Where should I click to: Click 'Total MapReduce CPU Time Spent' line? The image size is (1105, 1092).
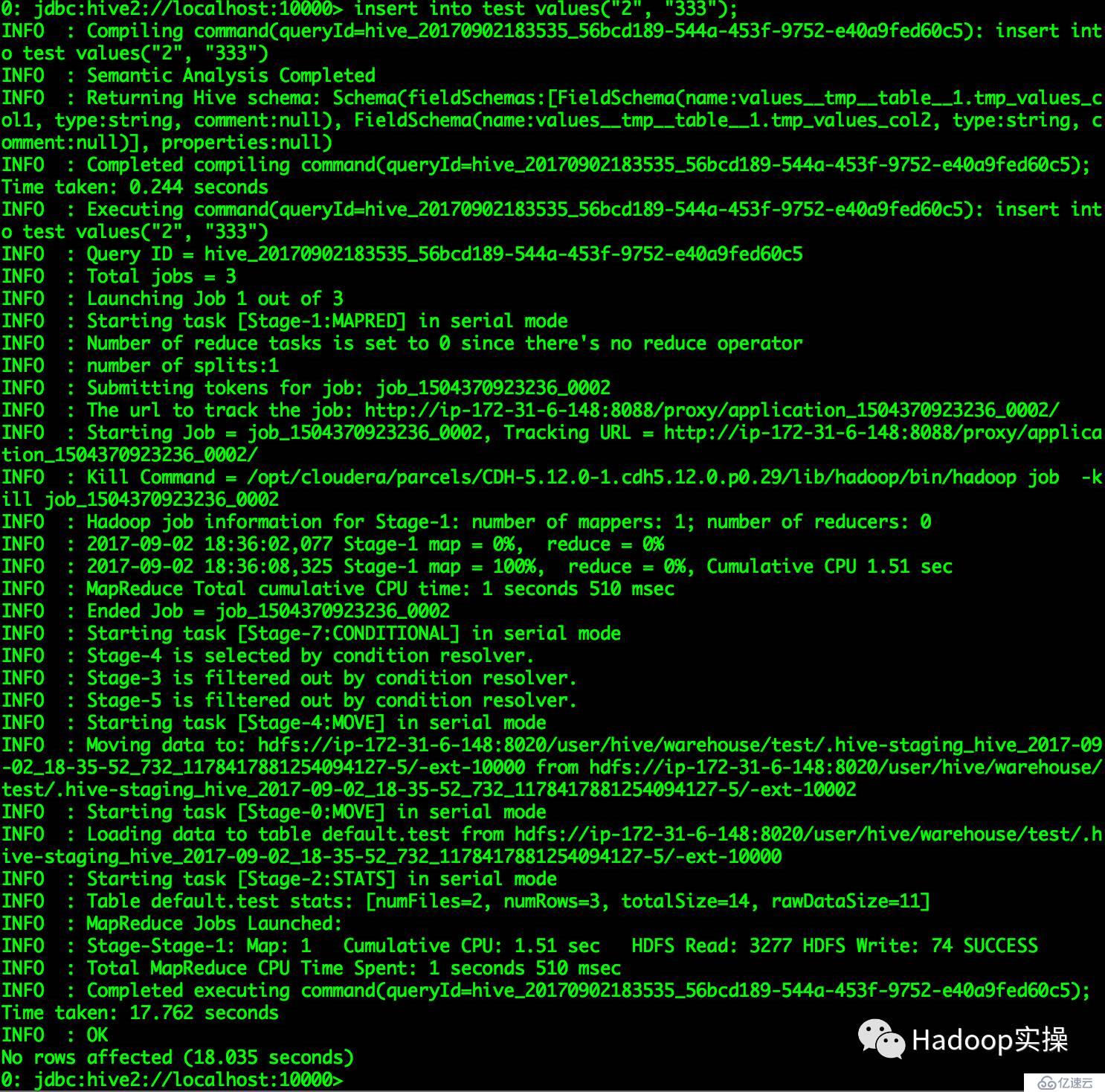coord(311,968)
